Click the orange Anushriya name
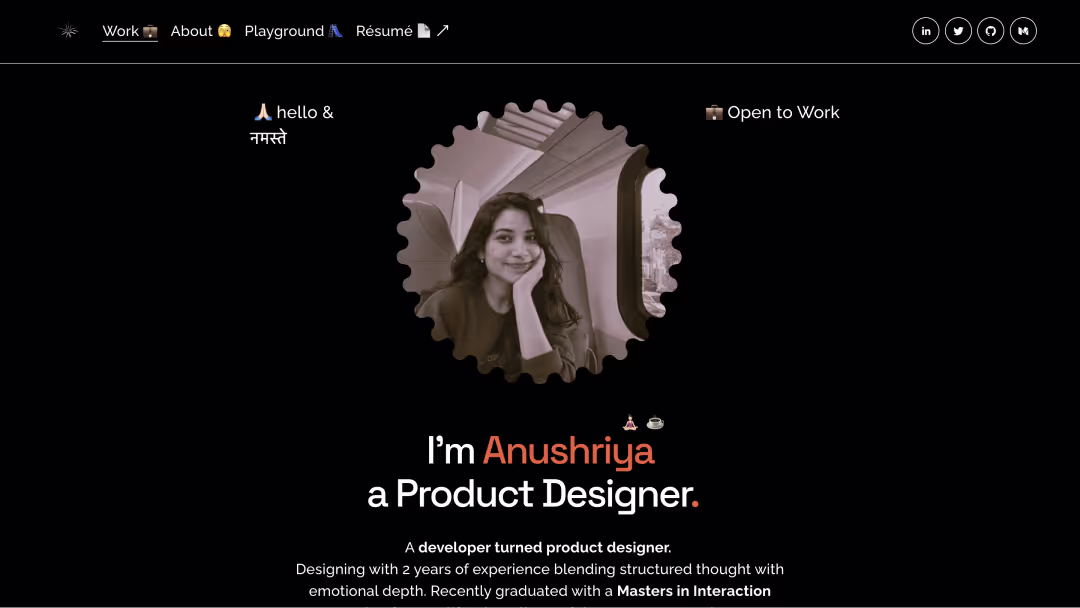 click(568, 451)
